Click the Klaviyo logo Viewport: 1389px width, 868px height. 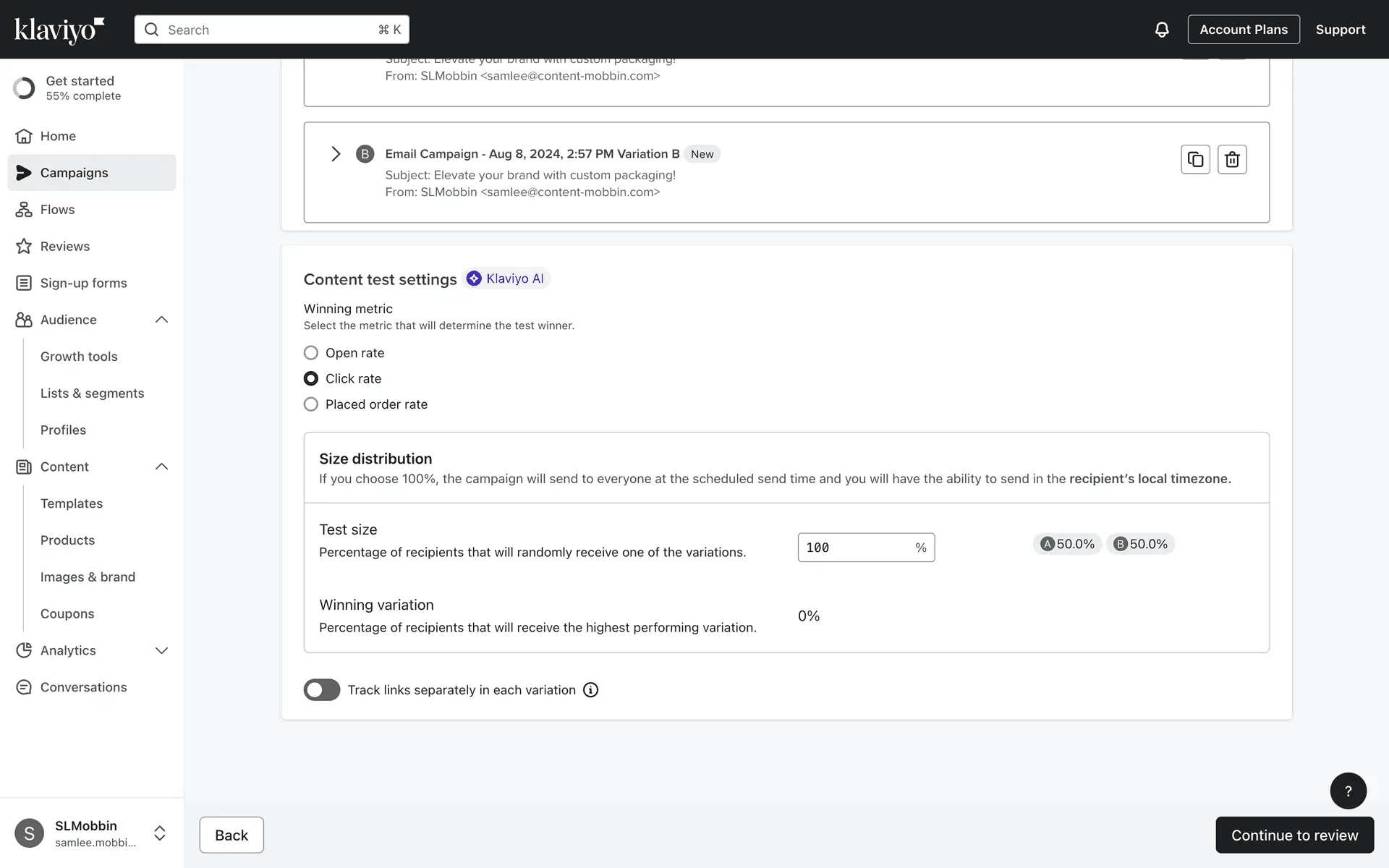tap(59, 30)
